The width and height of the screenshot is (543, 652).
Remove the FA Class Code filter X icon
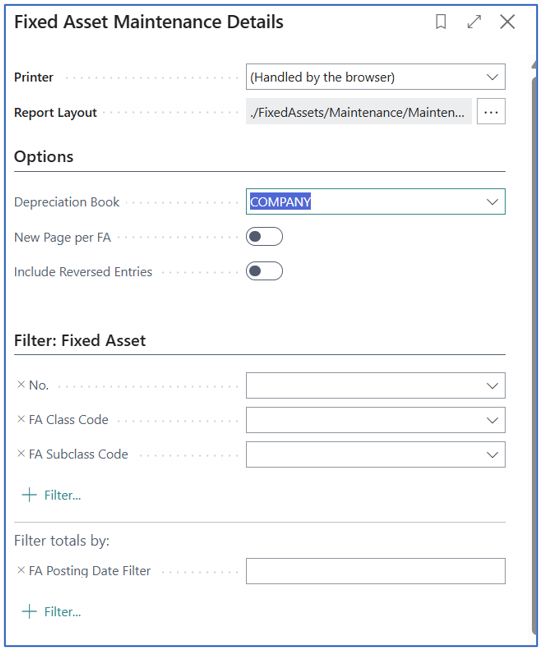[x=21, y=419]
